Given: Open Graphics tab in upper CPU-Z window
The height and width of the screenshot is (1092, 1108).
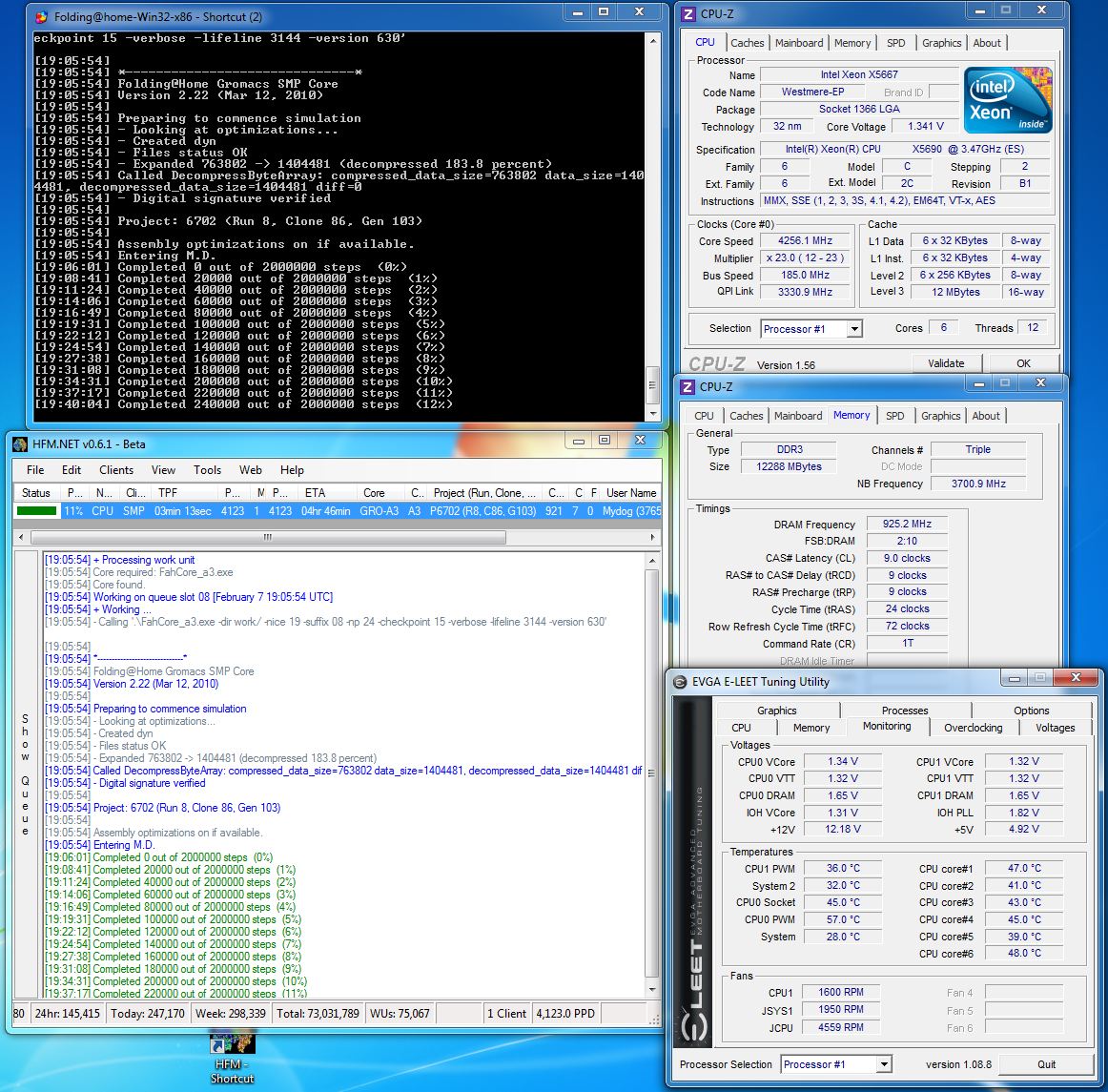Looking at the screenshot, I should (x=942, y=43).
